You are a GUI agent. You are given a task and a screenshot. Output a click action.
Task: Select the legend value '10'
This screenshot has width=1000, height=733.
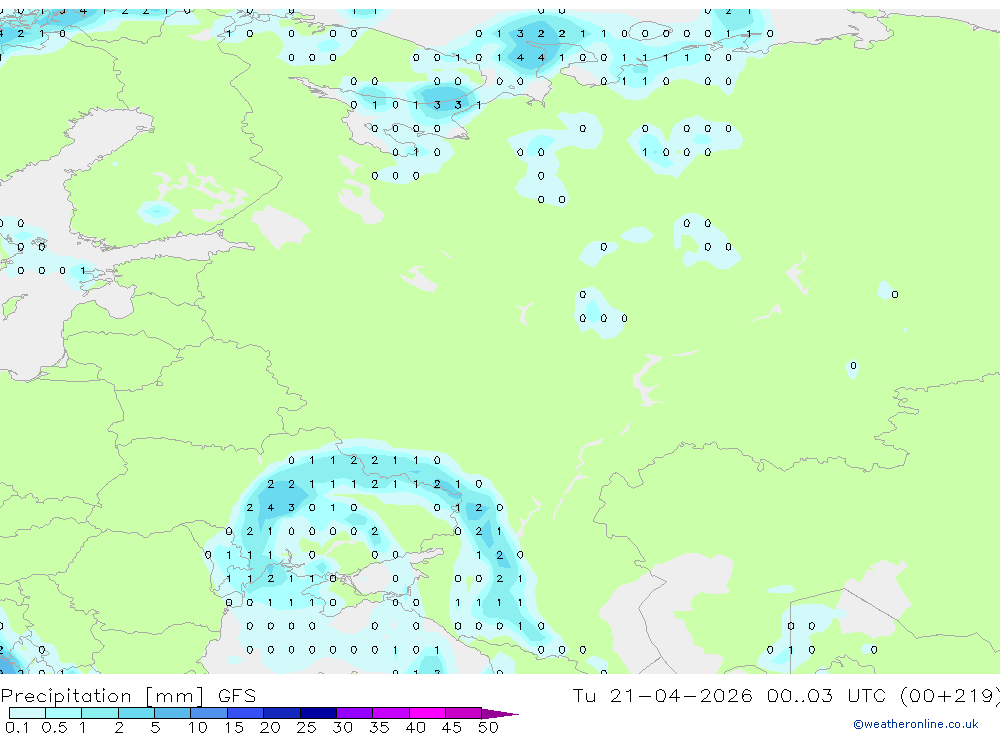point(198,727)
